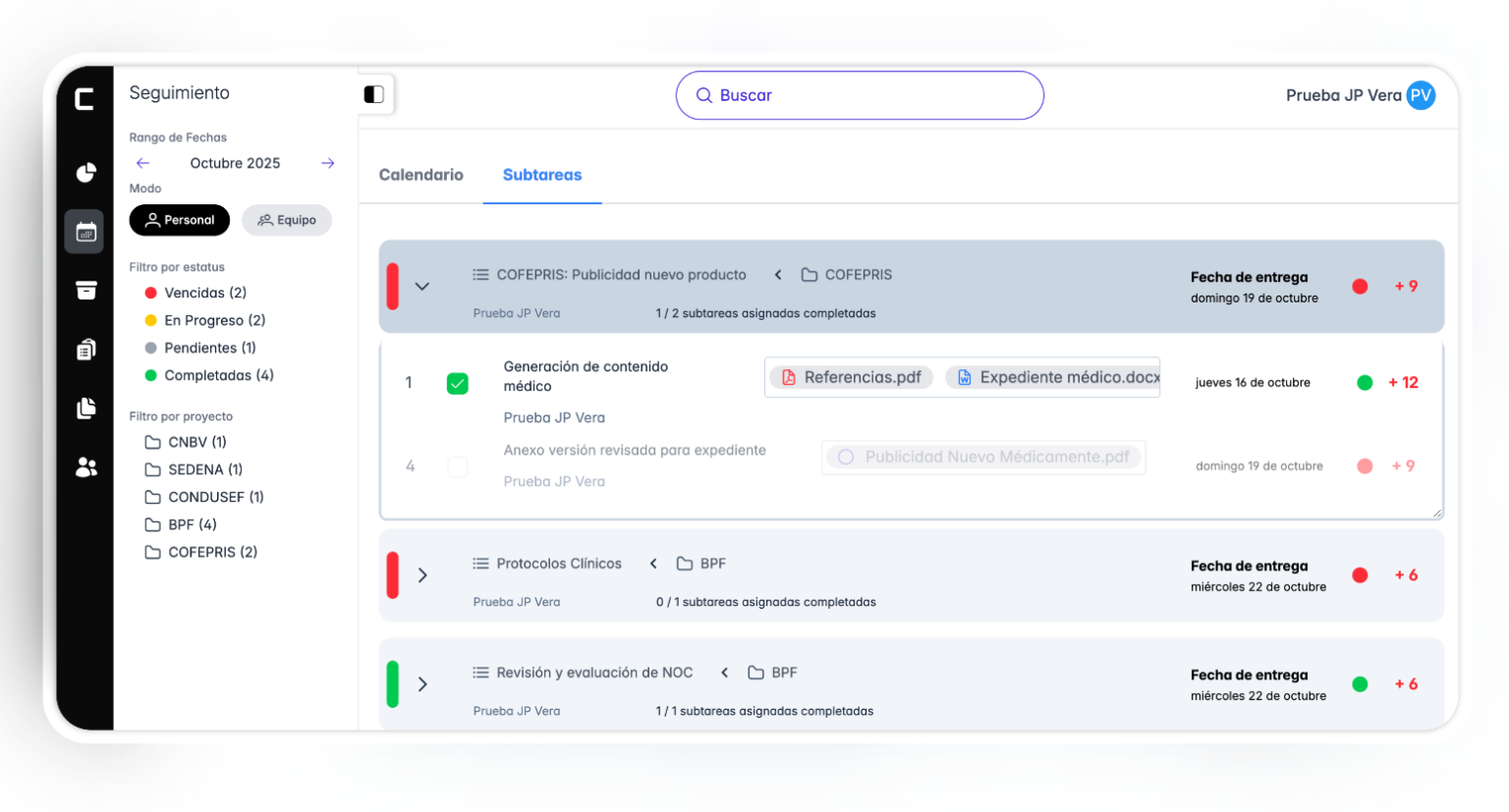Open the users team sidebar icon
The image size is (1509, 812).
(x=86, y=467)
